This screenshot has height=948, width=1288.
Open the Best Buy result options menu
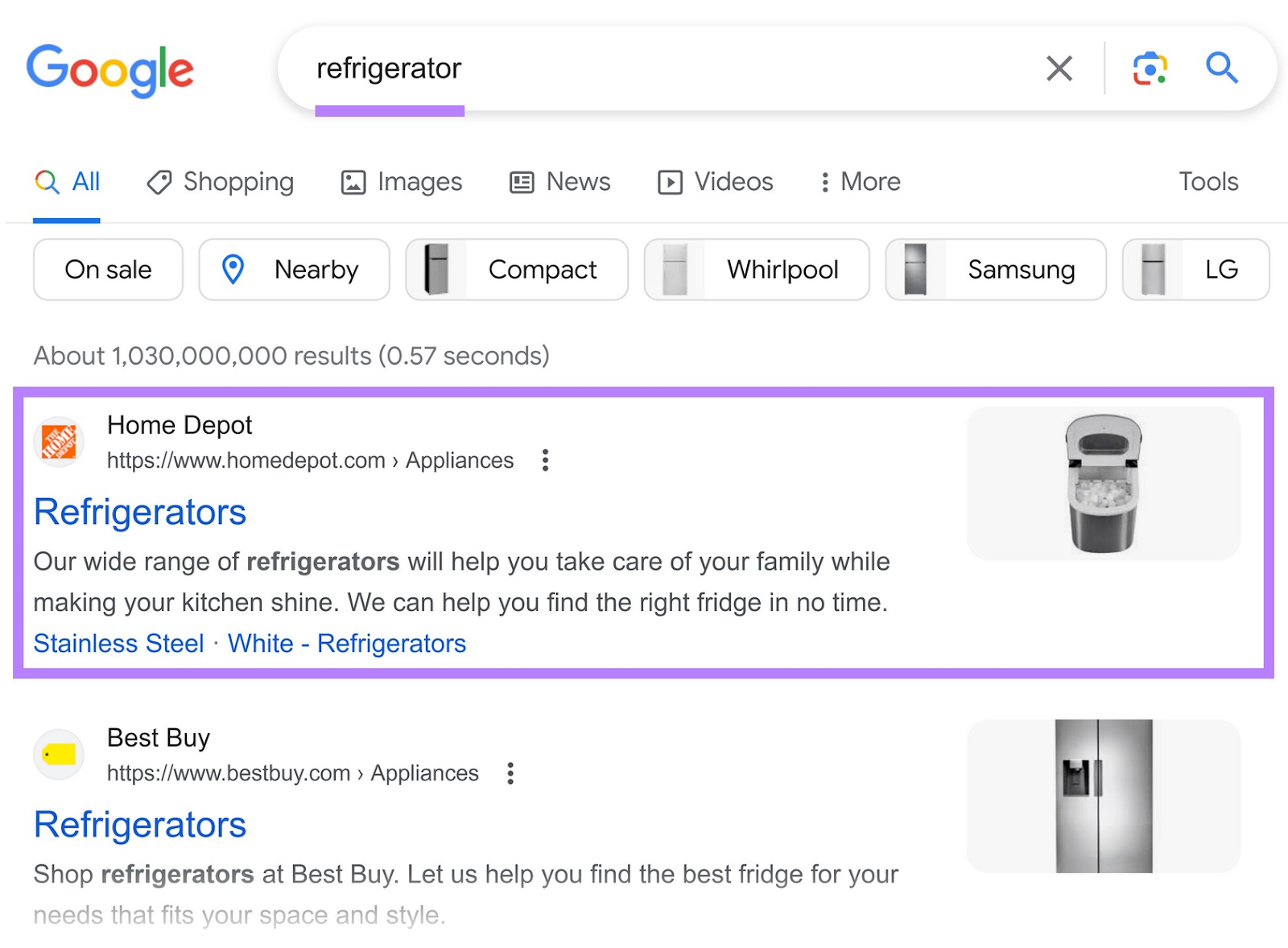coord(510,773)
